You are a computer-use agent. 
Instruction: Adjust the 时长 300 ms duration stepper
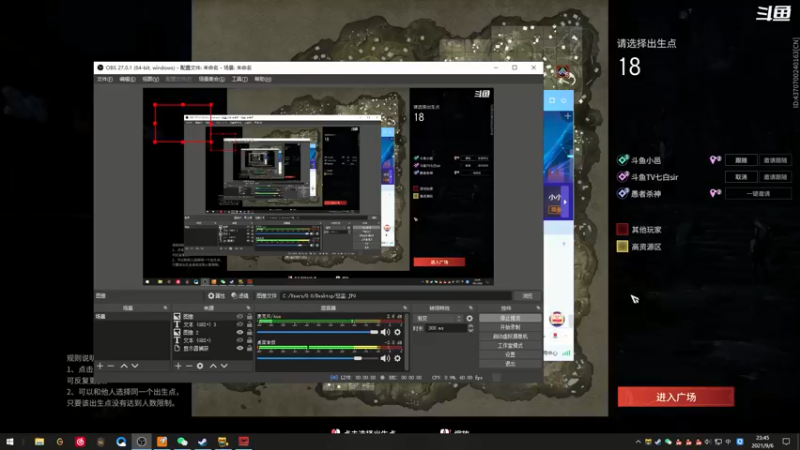point(470,328)
